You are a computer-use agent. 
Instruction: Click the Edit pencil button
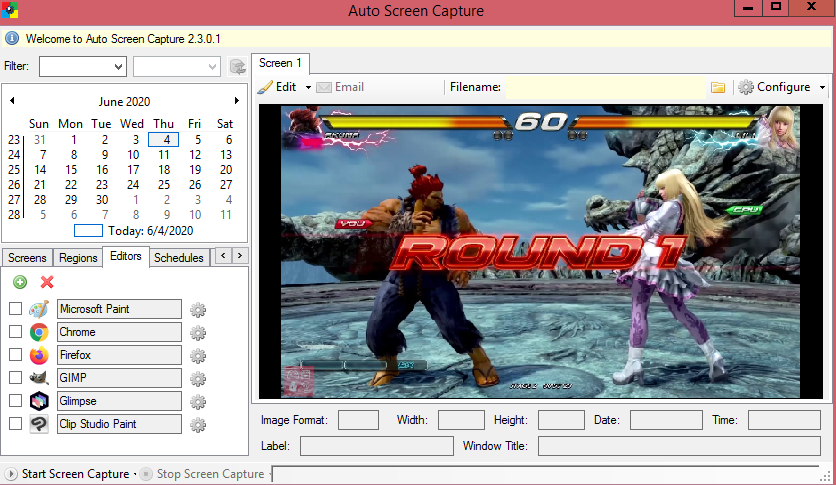pos(277,87)
